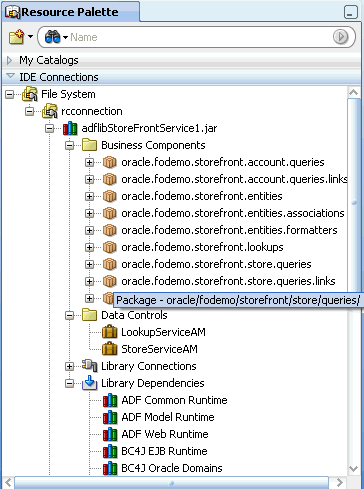Collapse the Business Components folder
364x489 pixels.
click(x=69, y=145)
